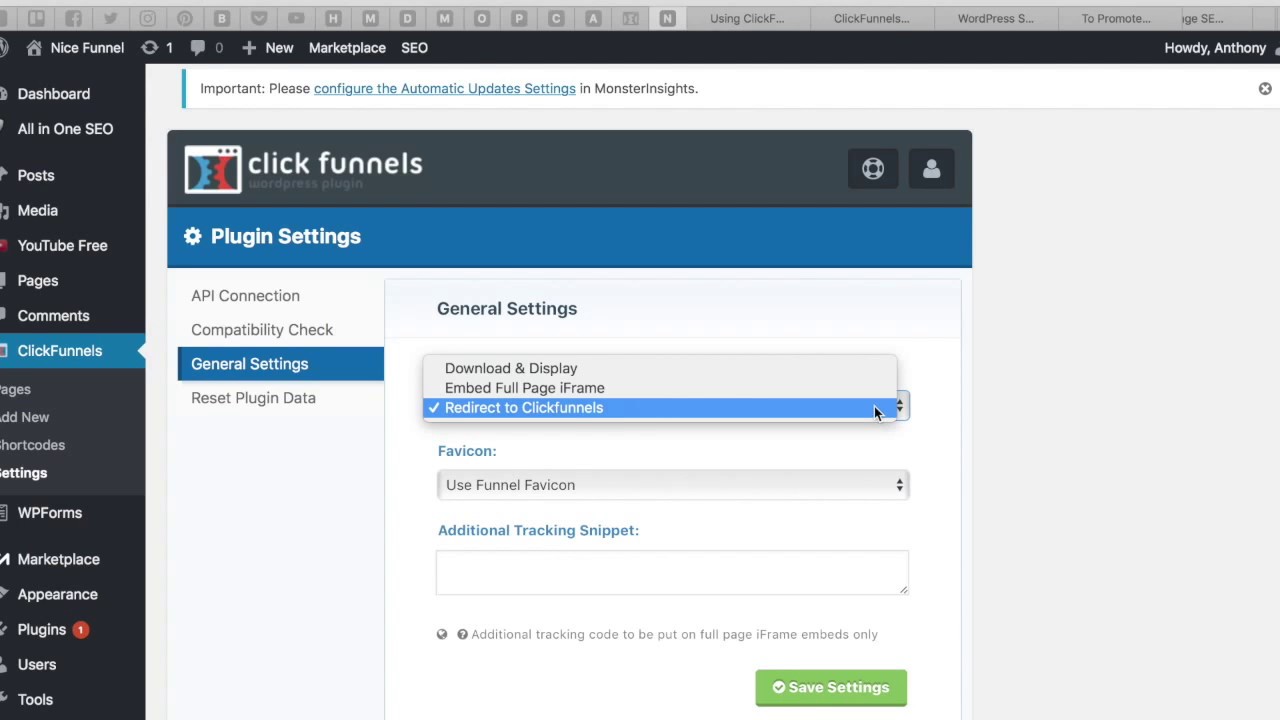Open ClickFunnels Add New submenu item
Viewport: 1280px width, 720px height.
coord(24,417)
